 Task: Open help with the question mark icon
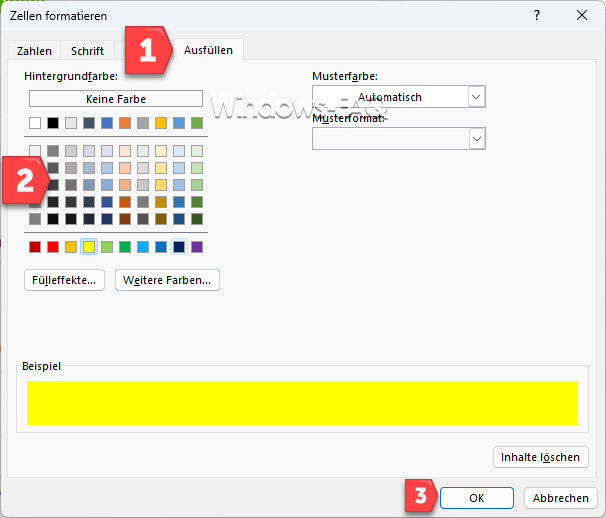pos(537,15)
